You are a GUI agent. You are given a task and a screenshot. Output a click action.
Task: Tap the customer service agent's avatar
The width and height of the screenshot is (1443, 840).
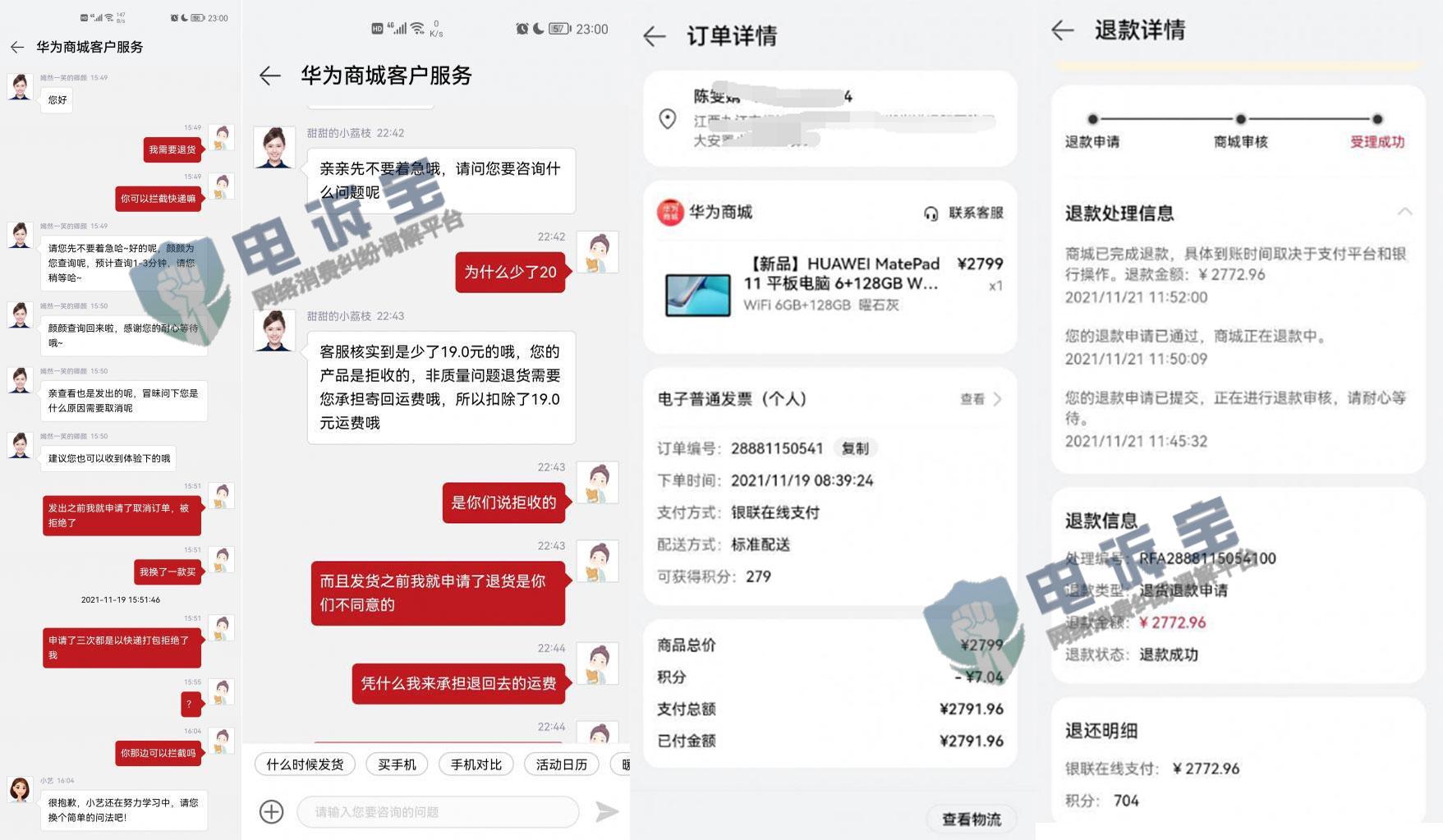tap(274, 148)
